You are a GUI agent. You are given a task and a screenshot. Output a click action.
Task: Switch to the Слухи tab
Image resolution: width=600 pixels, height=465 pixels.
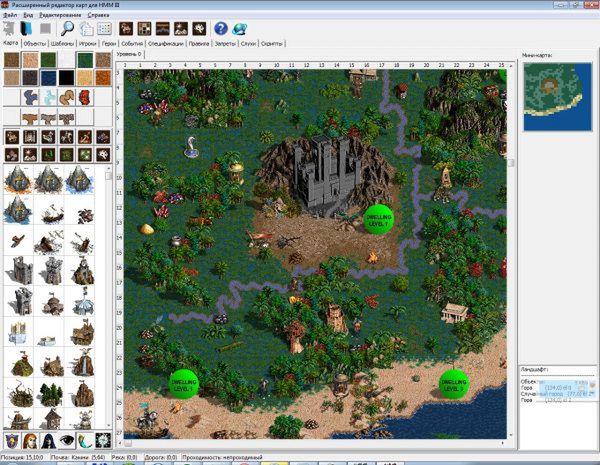pos(248,44)
